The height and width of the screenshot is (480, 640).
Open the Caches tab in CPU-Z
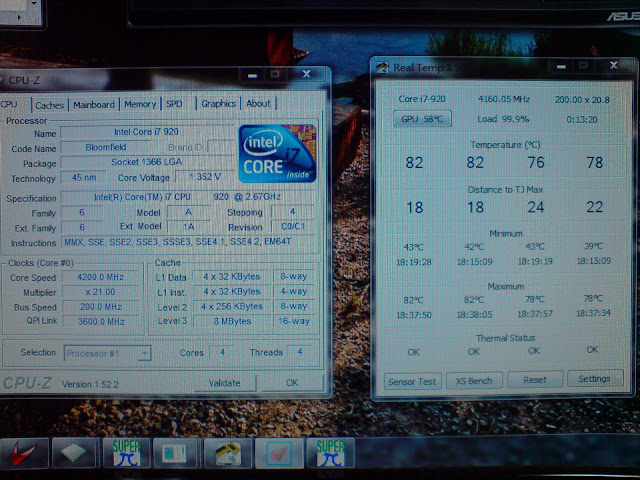[49, 105]
